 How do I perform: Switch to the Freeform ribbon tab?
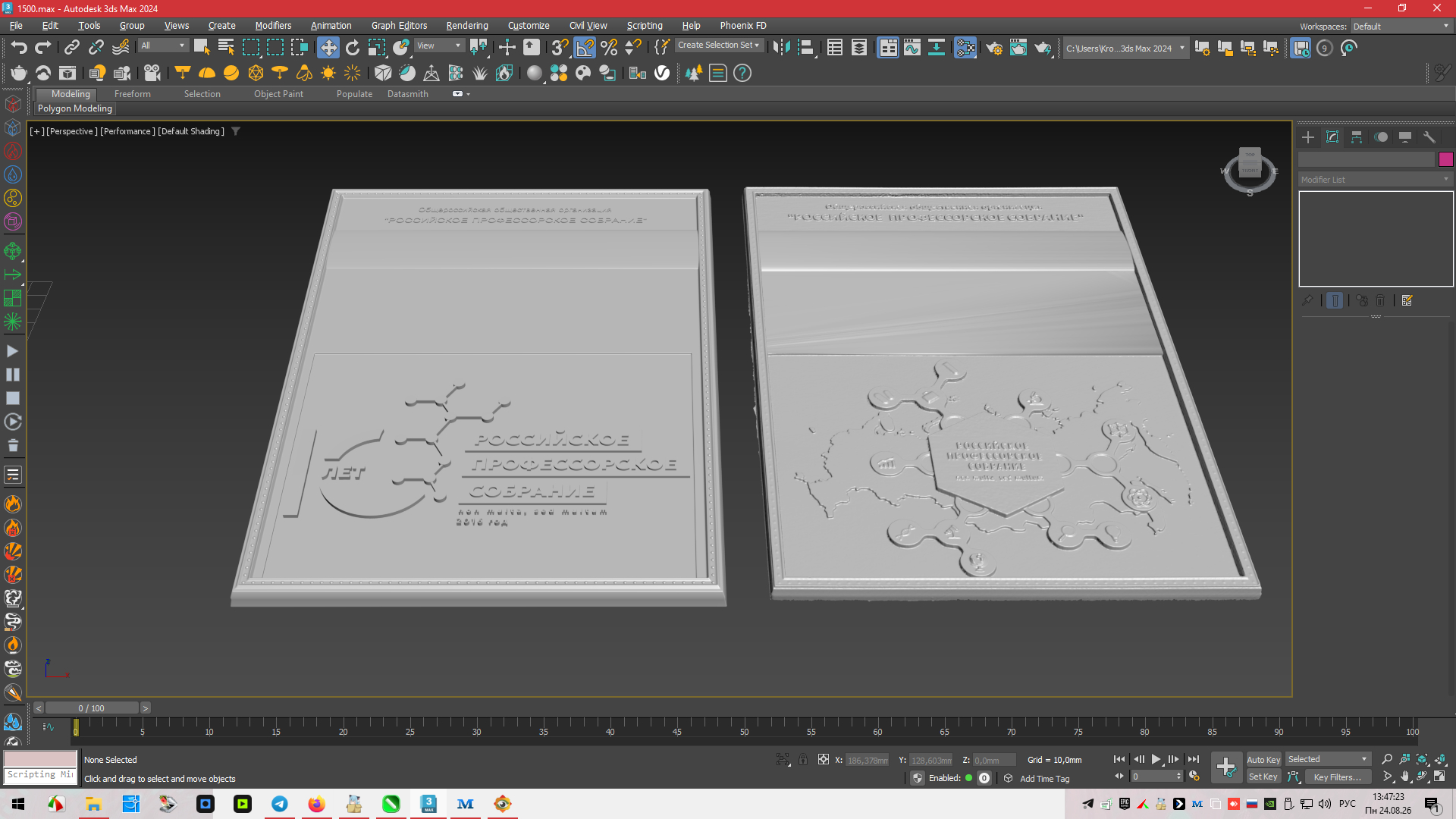(x=133, y=94)
